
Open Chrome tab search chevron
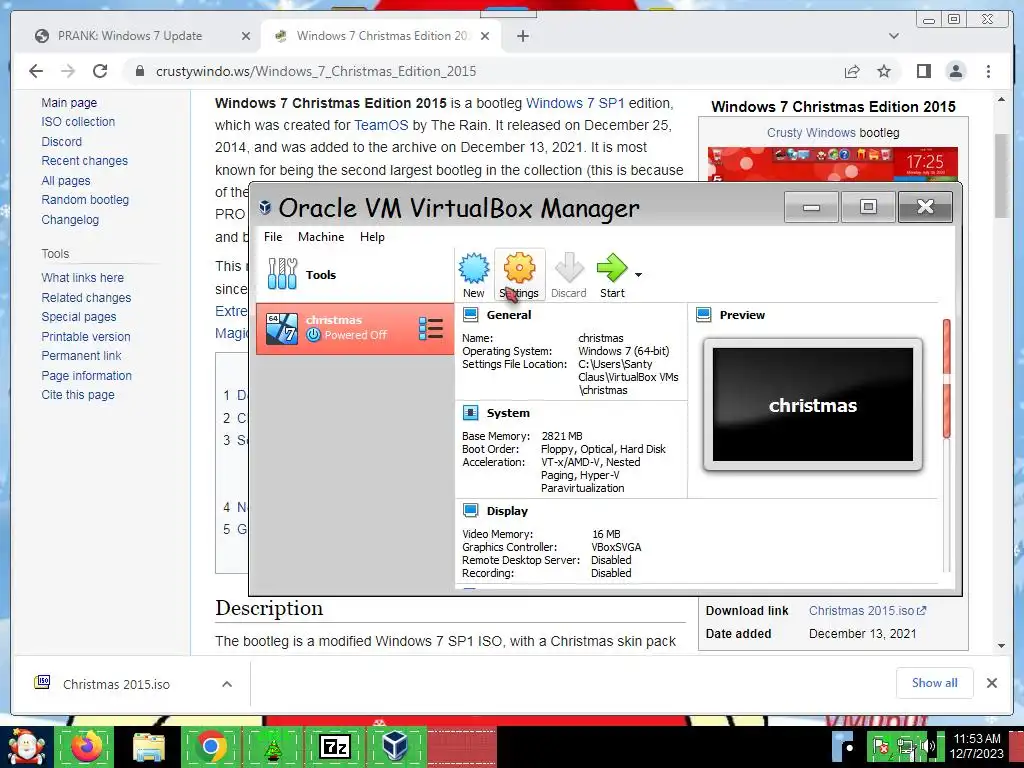[x=893, y=37]
